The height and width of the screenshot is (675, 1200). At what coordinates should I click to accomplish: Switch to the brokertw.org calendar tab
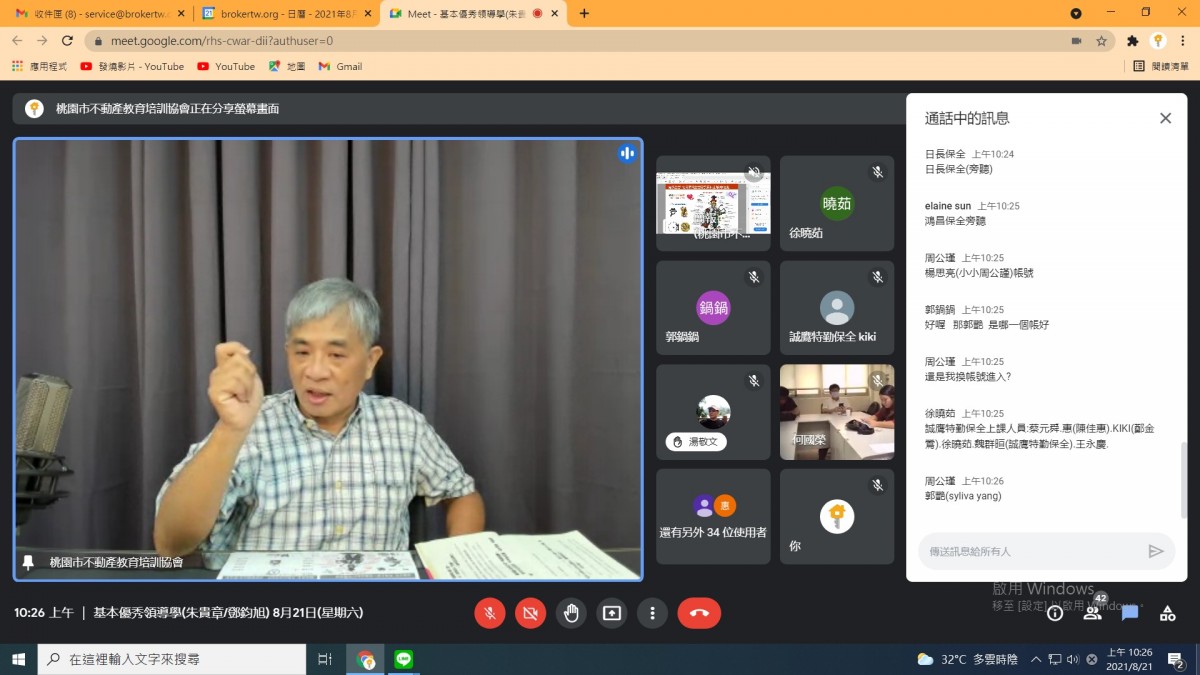[281, 14]
